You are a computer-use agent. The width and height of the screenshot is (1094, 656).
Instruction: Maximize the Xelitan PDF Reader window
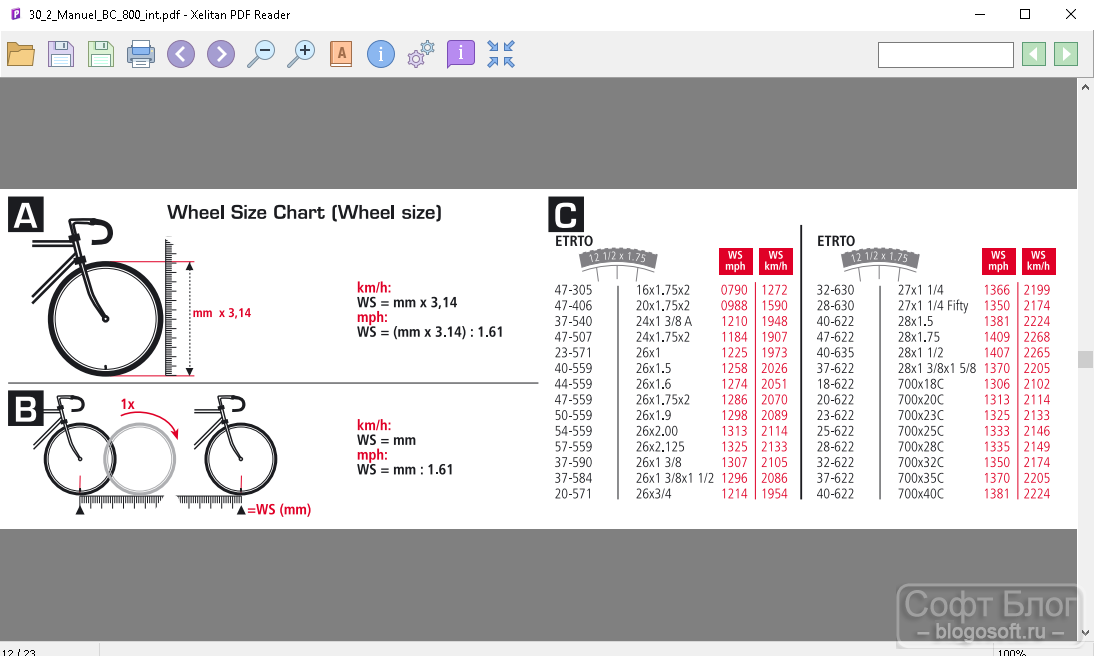1025,14
